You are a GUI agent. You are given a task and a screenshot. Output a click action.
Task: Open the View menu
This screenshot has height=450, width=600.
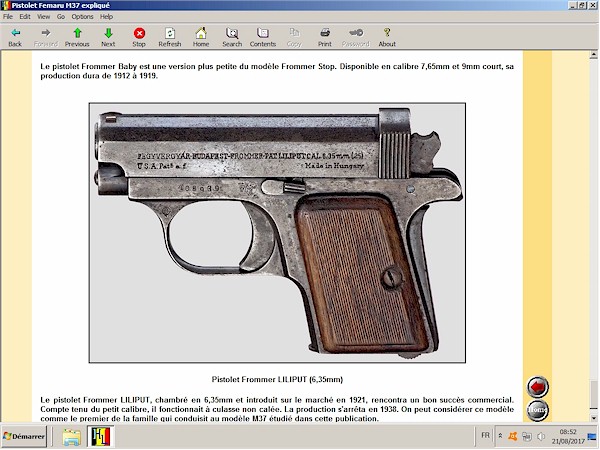click(44, 16)
